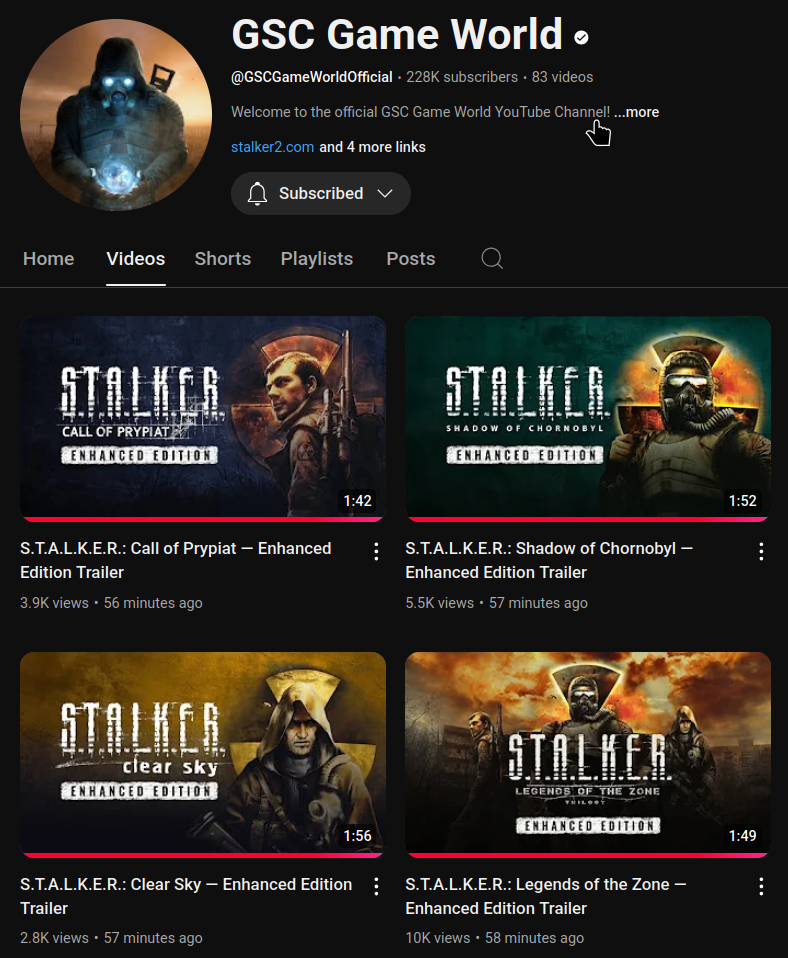788x958 pixels.
Task: Click the GSC Game World channel title
Action: coord(397,34)
